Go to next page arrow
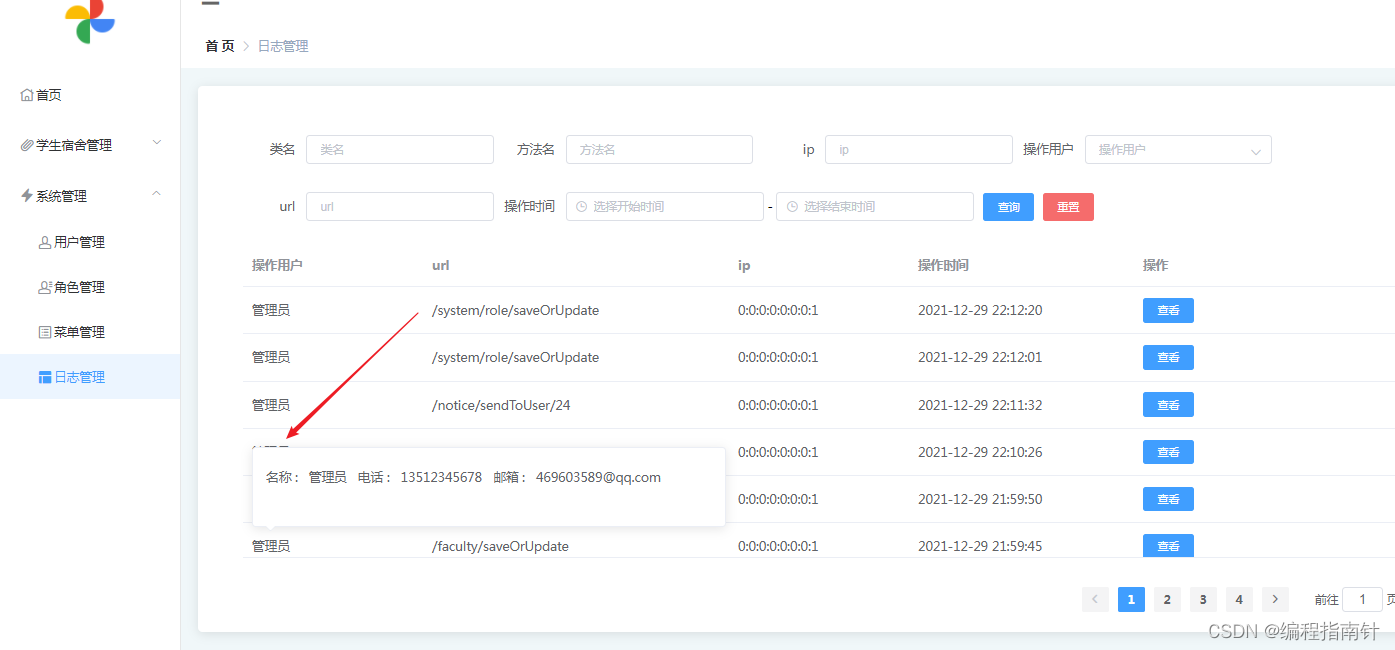Viewport: 1395px width, 650px height. [1275, 599]
